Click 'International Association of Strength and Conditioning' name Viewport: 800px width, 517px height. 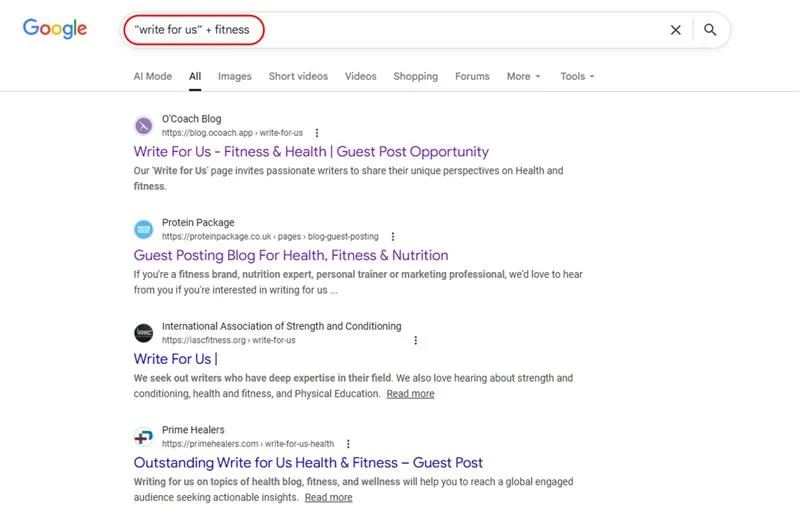coord(282,326)
